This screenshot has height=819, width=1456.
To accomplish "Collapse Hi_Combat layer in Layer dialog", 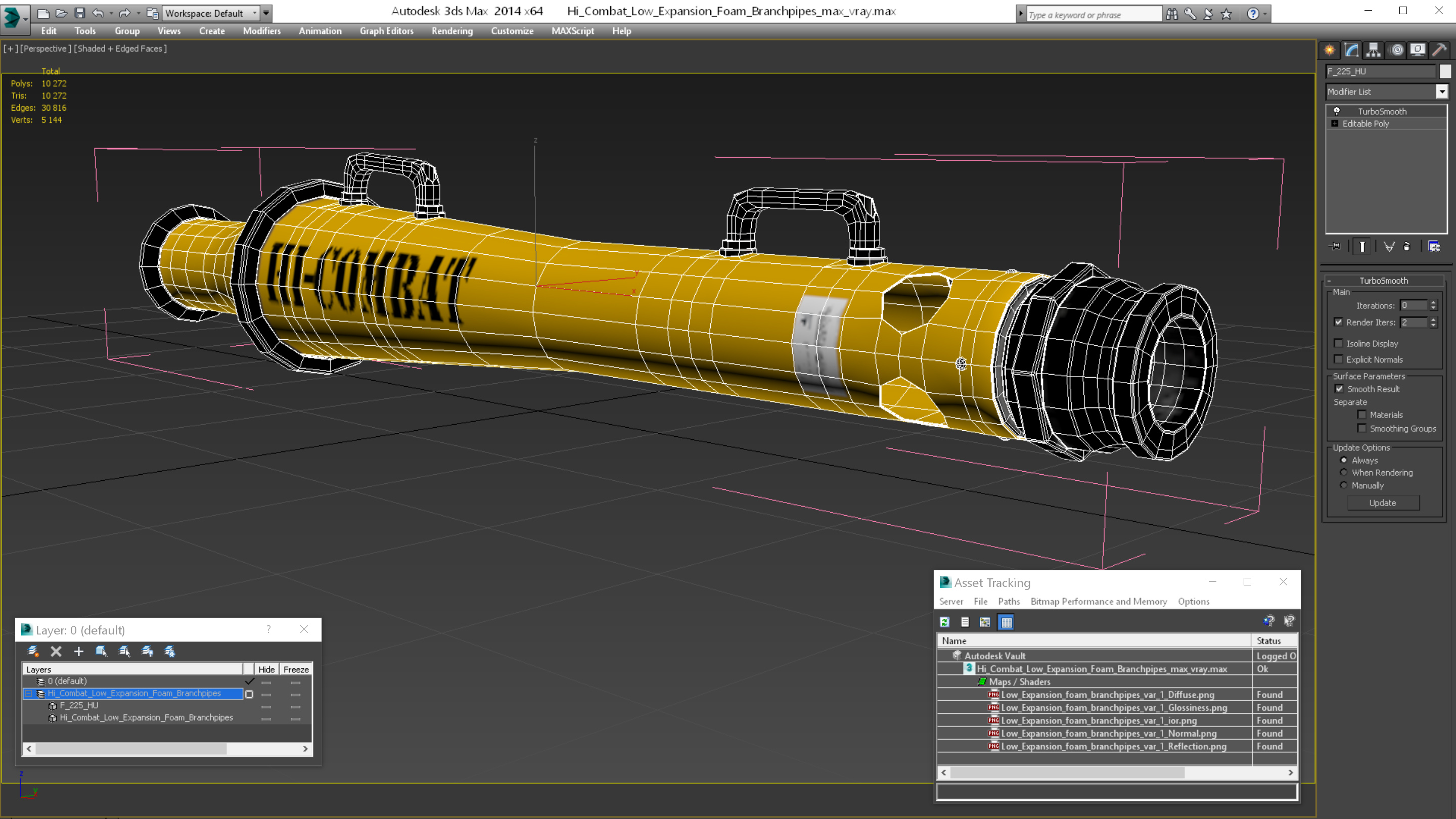I will point(28,694).
